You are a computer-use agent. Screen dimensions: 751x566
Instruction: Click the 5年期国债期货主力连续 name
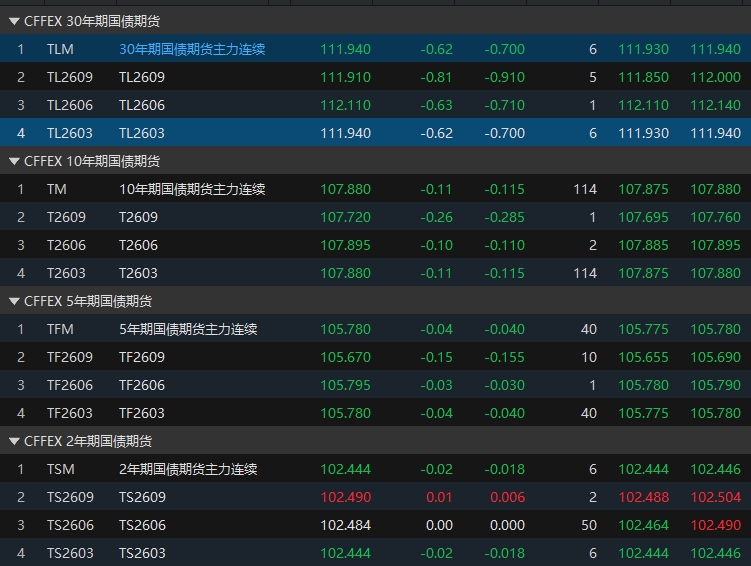(188, 329)
